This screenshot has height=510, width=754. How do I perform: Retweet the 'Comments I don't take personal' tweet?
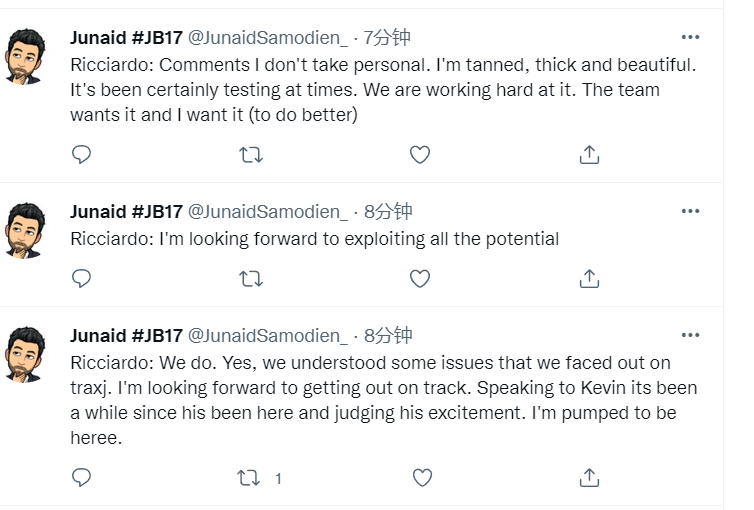click(x=251, y=155)
